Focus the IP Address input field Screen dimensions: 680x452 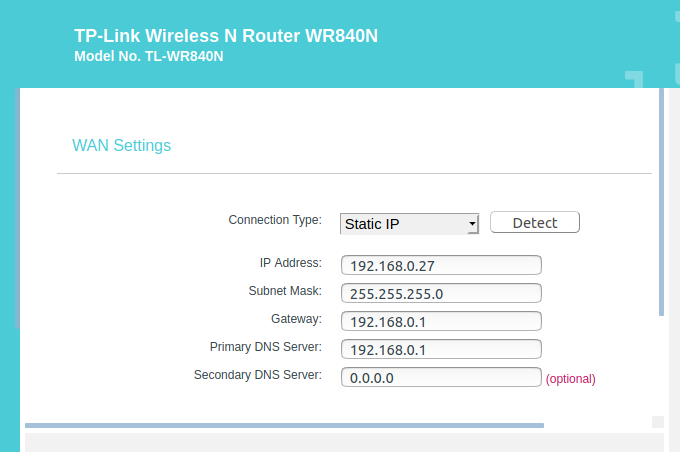pyautogui.click(x=441, y=265)
